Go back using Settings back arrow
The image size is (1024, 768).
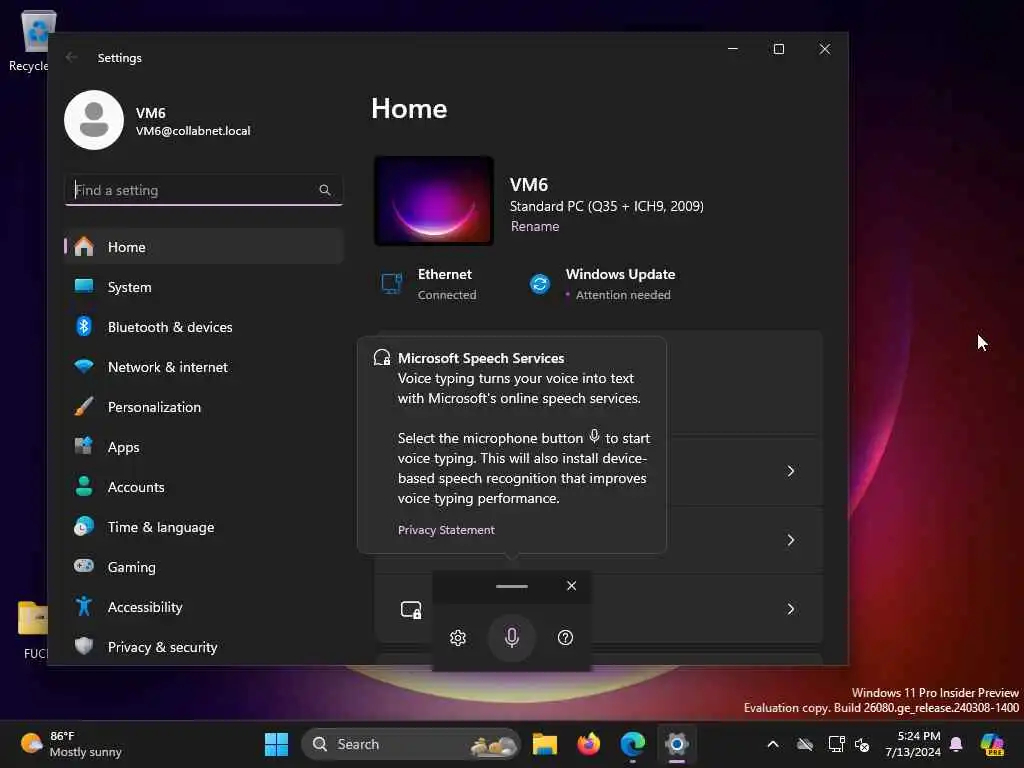pyautogui.click(x=72, y=57)
